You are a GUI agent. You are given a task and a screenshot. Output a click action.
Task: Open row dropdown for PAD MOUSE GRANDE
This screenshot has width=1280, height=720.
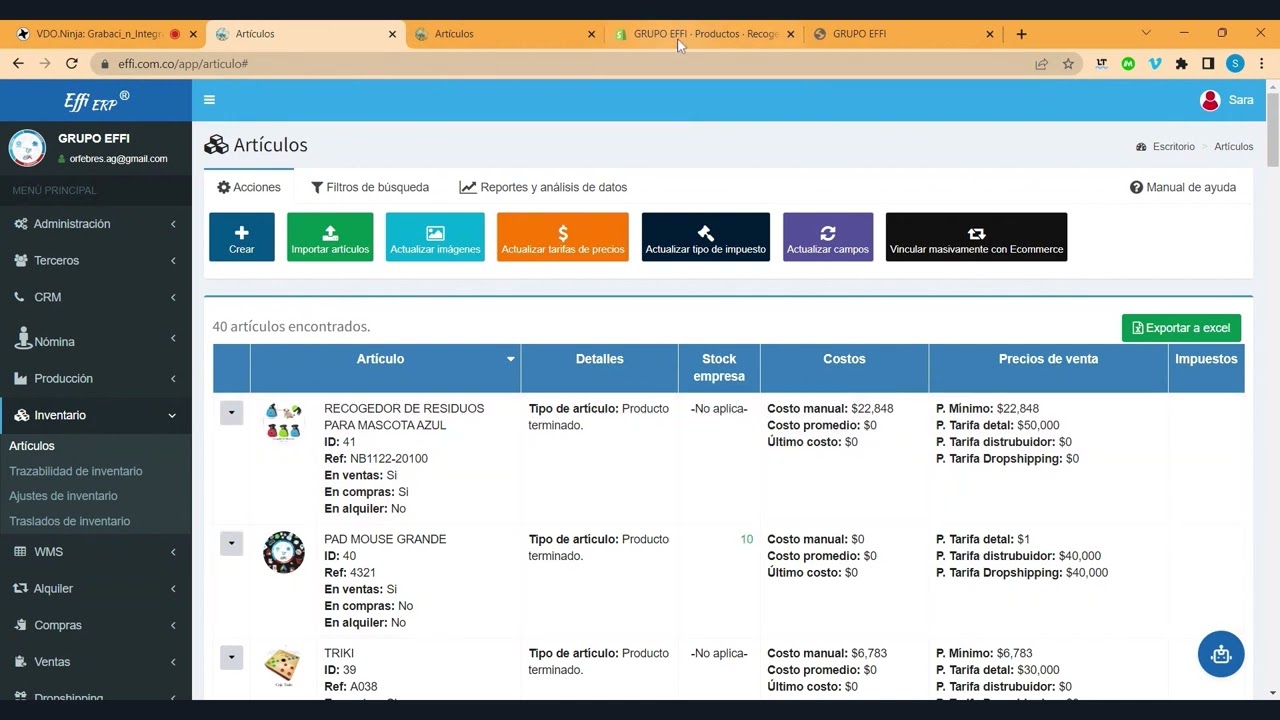pos(231,543)
